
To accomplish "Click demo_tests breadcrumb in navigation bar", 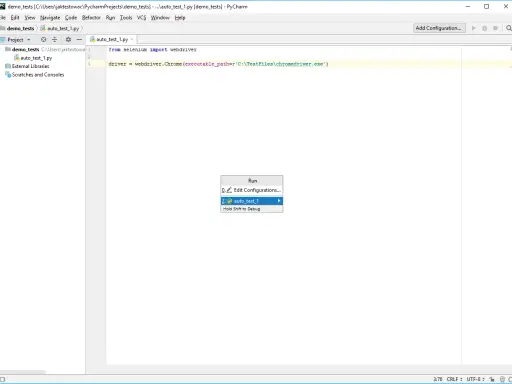I will click(x=20, y=28).
